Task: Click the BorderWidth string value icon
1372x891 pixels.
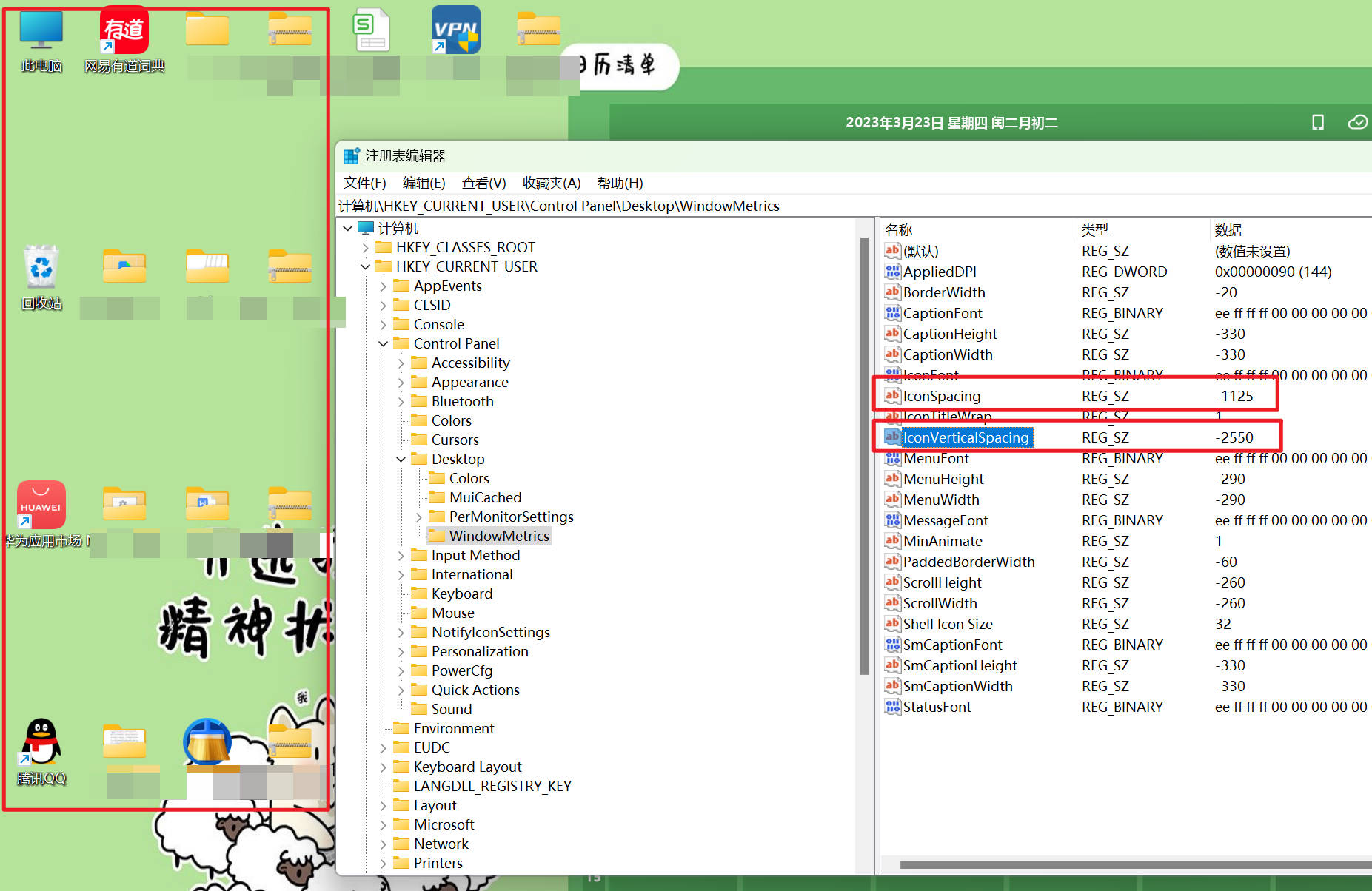Action: click(893, 292)
